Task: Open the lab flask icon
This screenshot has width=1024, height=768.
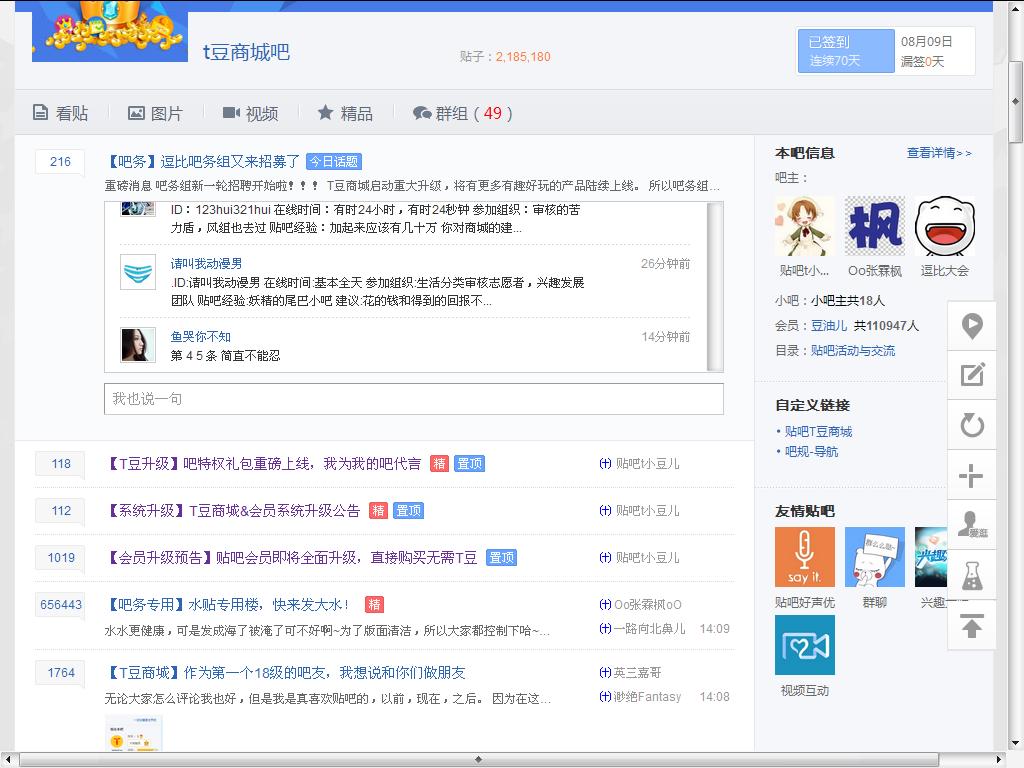Action: (971, 575)
